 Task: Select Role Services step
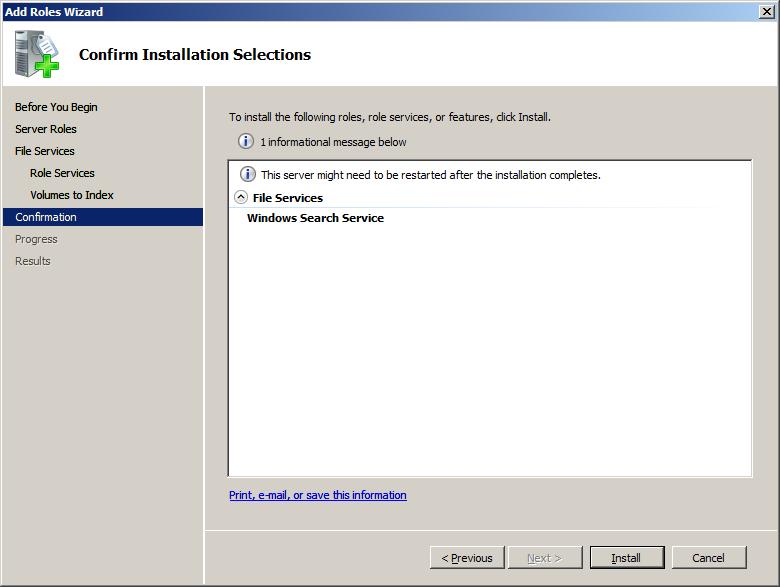click(62, 173)
